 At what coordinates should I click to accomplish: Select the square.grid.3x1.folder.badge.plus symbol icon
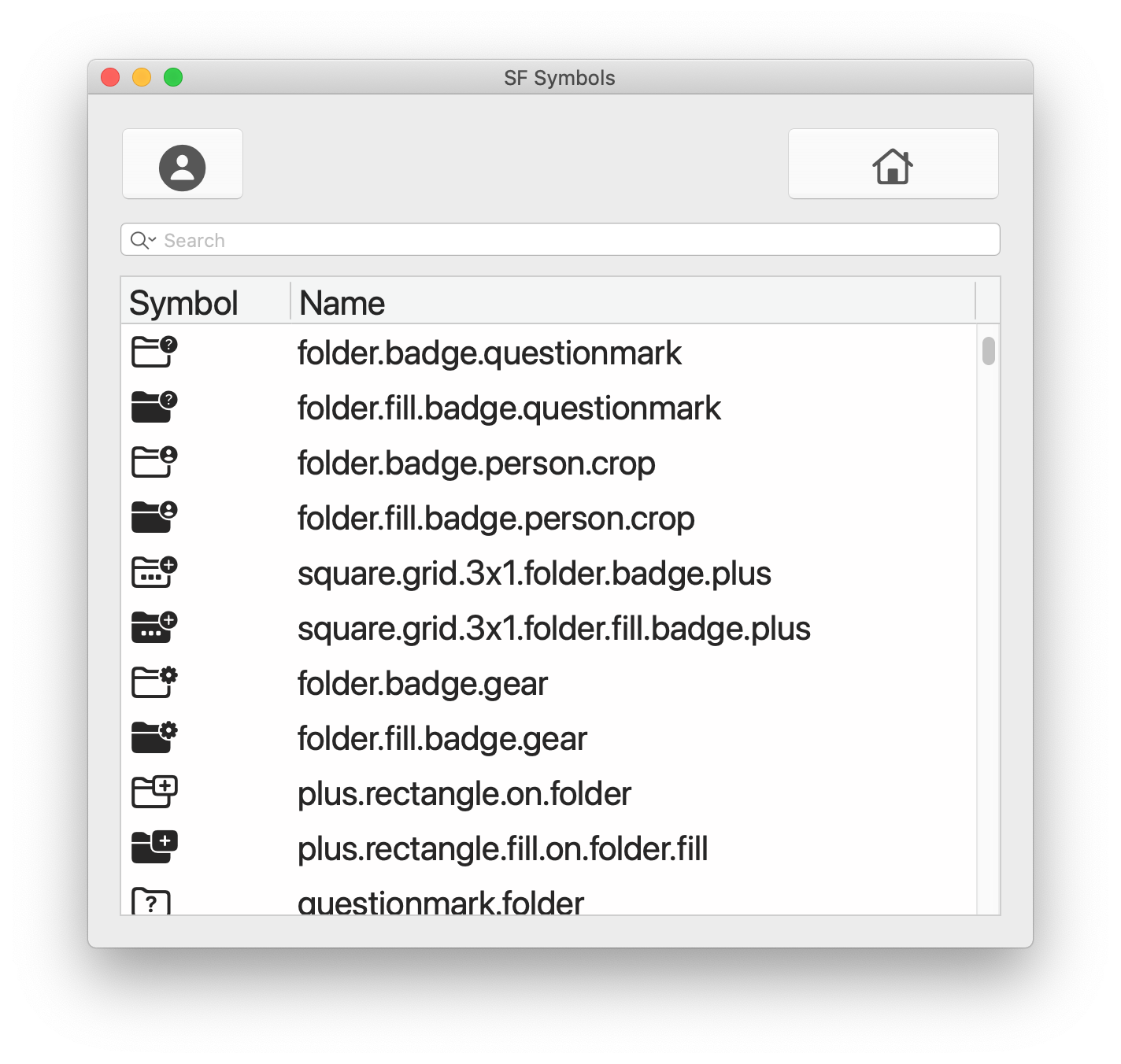[x=154, y=572]
